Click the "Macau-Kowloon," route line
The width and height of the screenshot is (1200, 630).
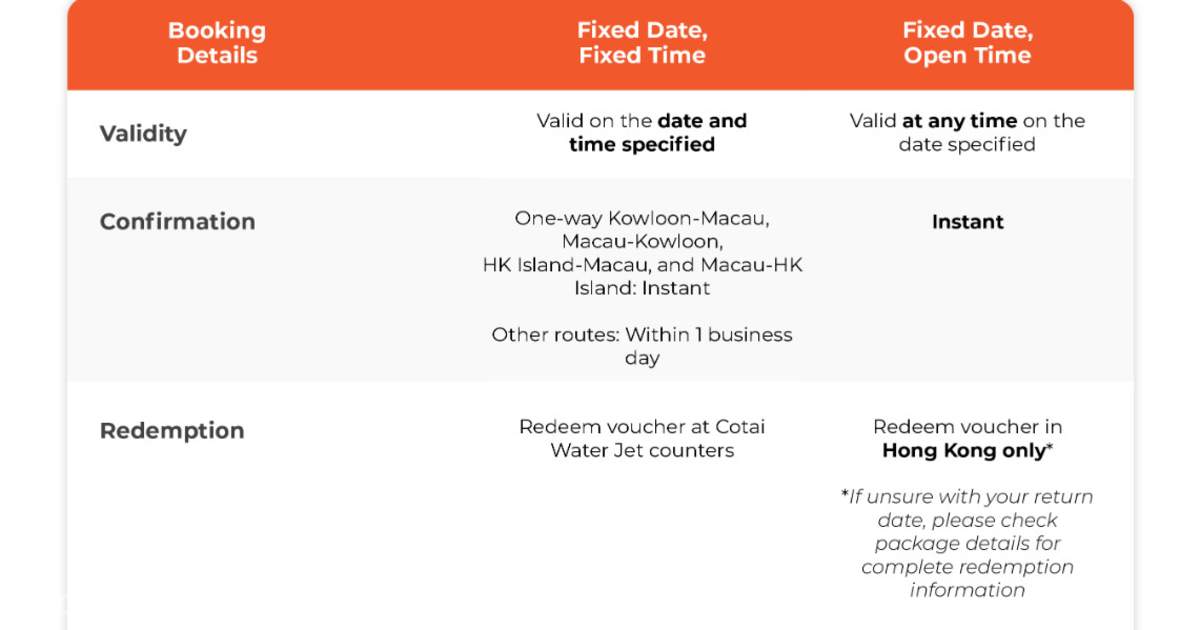641,241
